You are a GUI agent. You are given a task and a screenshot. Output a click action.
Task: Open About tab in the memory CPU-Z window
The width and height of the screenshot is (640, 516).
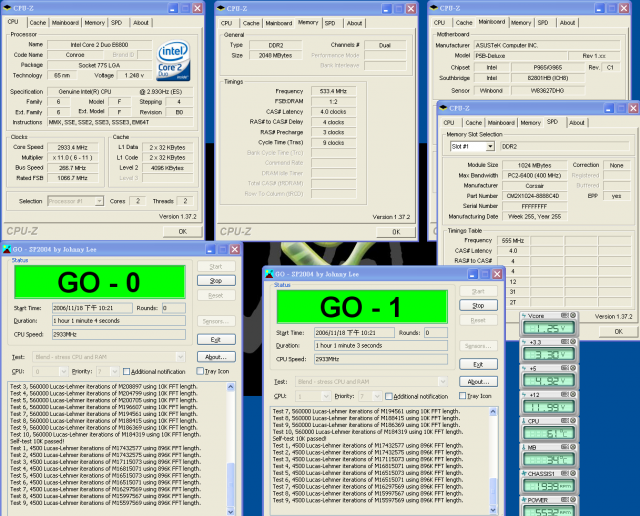354,23
